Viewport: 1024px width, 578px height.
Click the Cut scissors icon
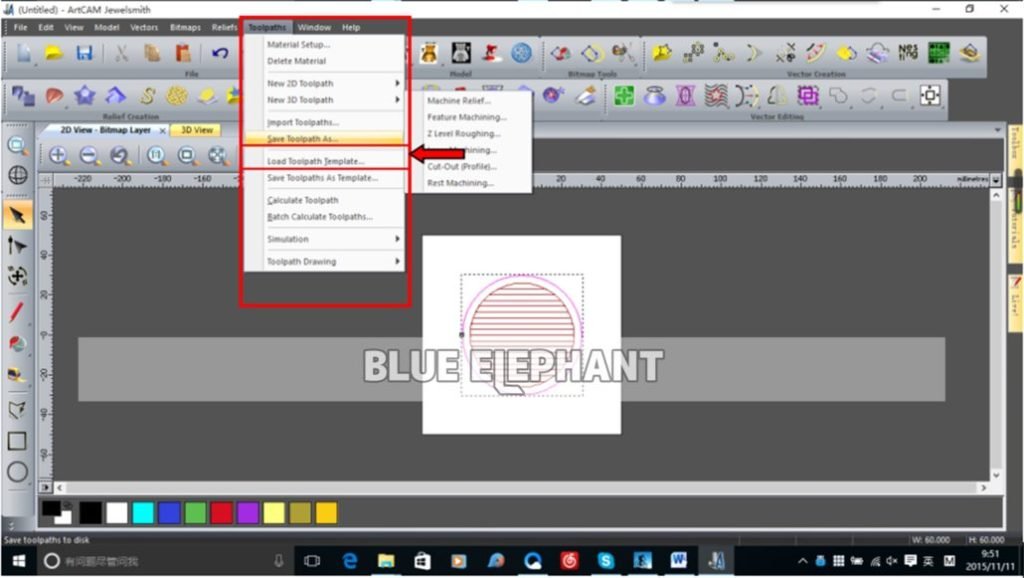(121, 54)
